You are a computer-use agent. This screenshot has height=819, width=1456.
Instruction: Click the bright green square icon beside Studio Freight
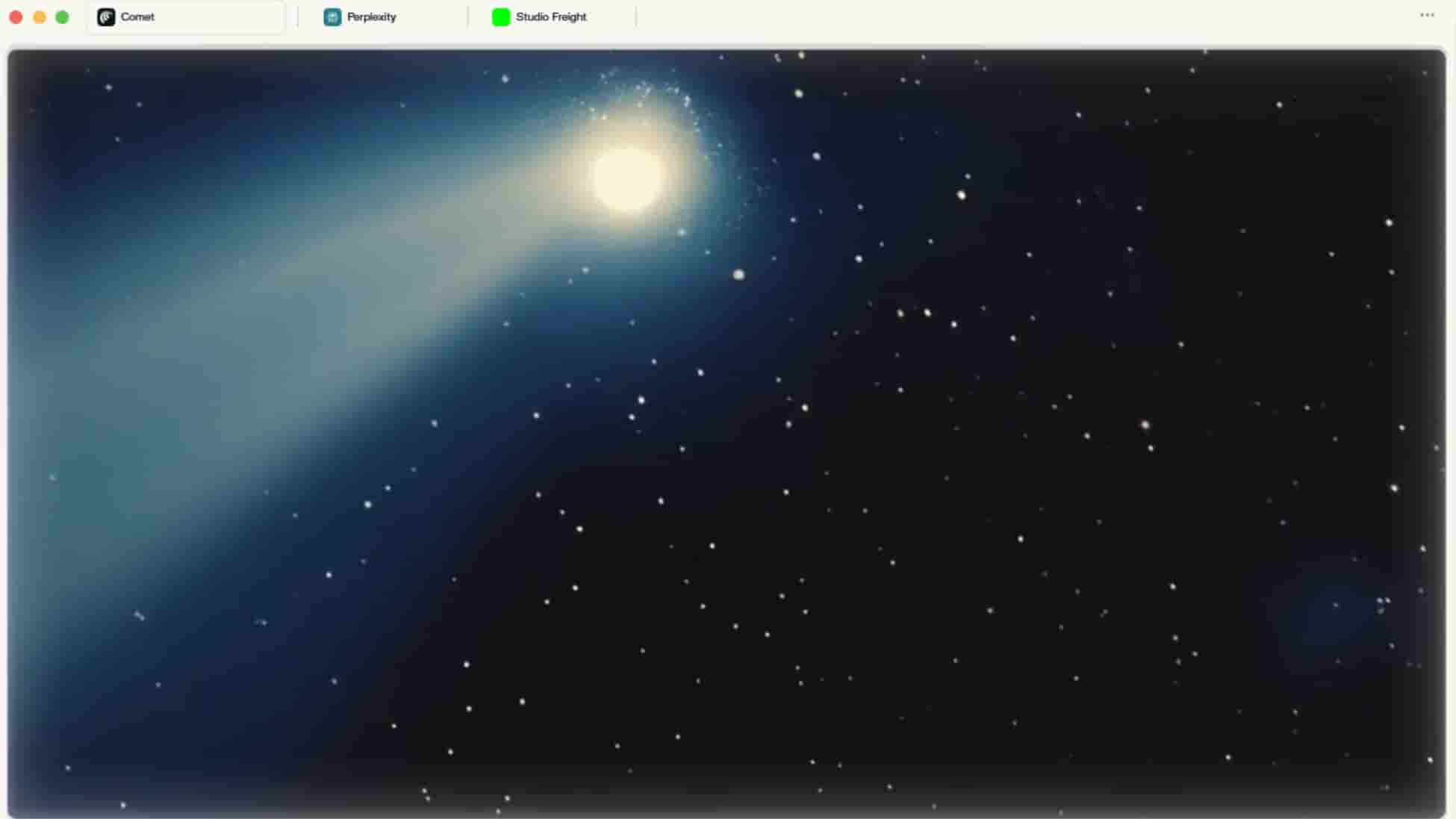point(500,16)
